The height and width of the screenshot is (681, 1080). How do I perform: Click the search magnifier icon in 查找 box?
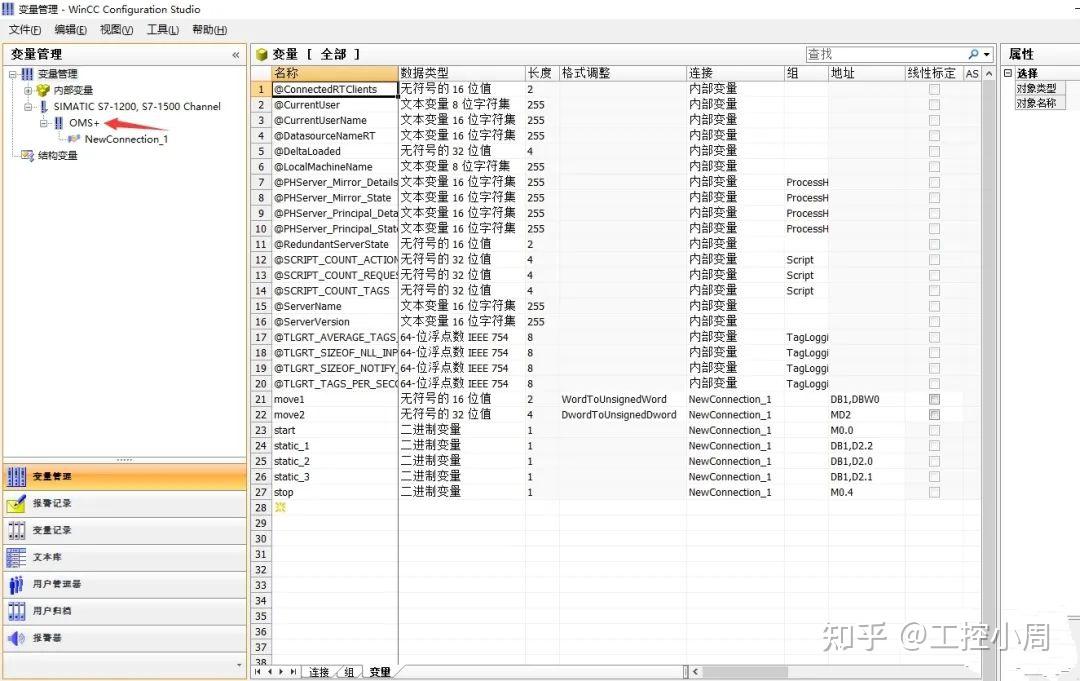pos(971,53)
